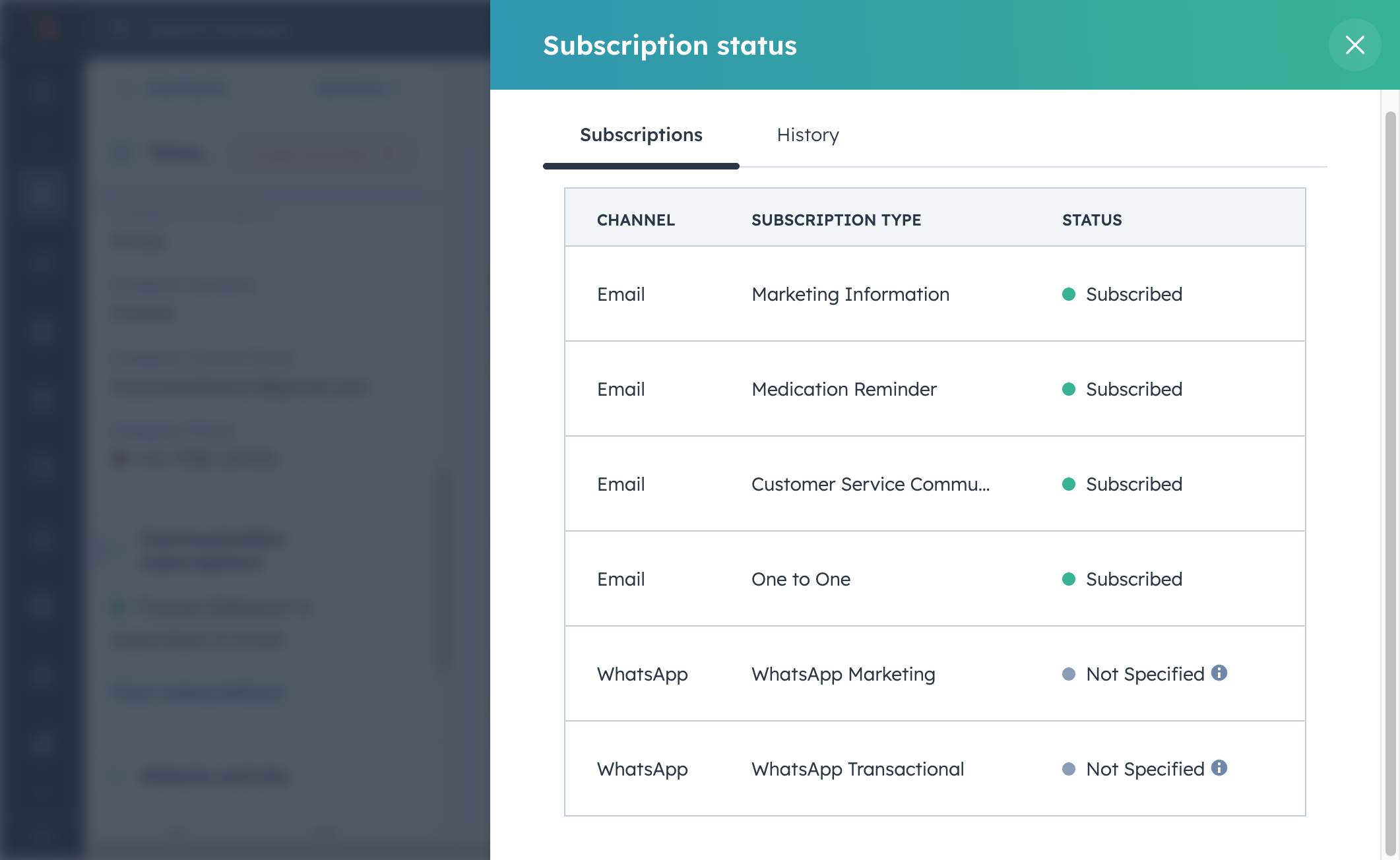Viewport: 1400px width, 860px height.
Task: Click the STATUS column header
Action: tap(1092, 220)
